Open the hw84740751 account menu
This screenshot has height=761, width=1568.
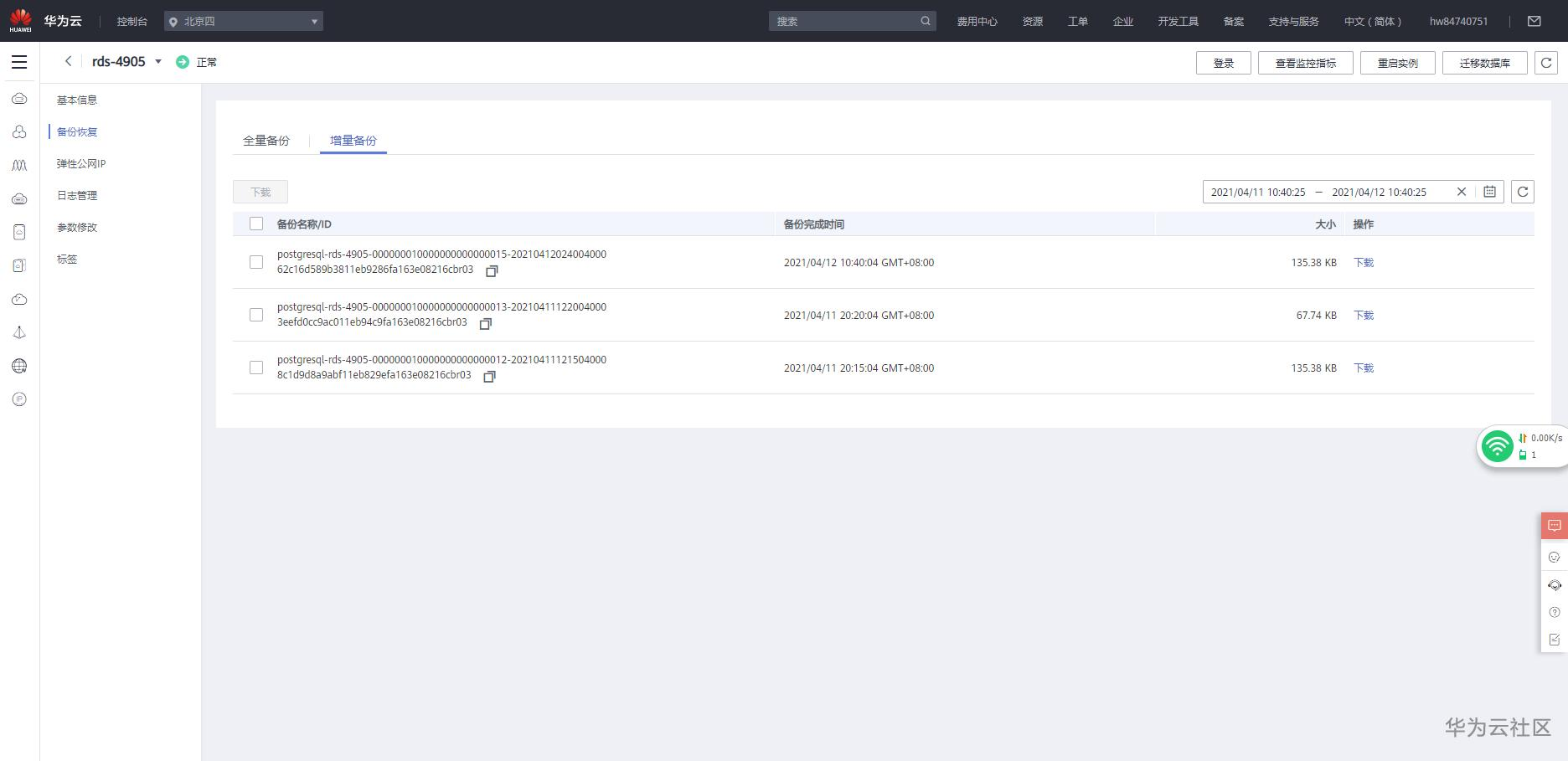(x=1458, y=22)
